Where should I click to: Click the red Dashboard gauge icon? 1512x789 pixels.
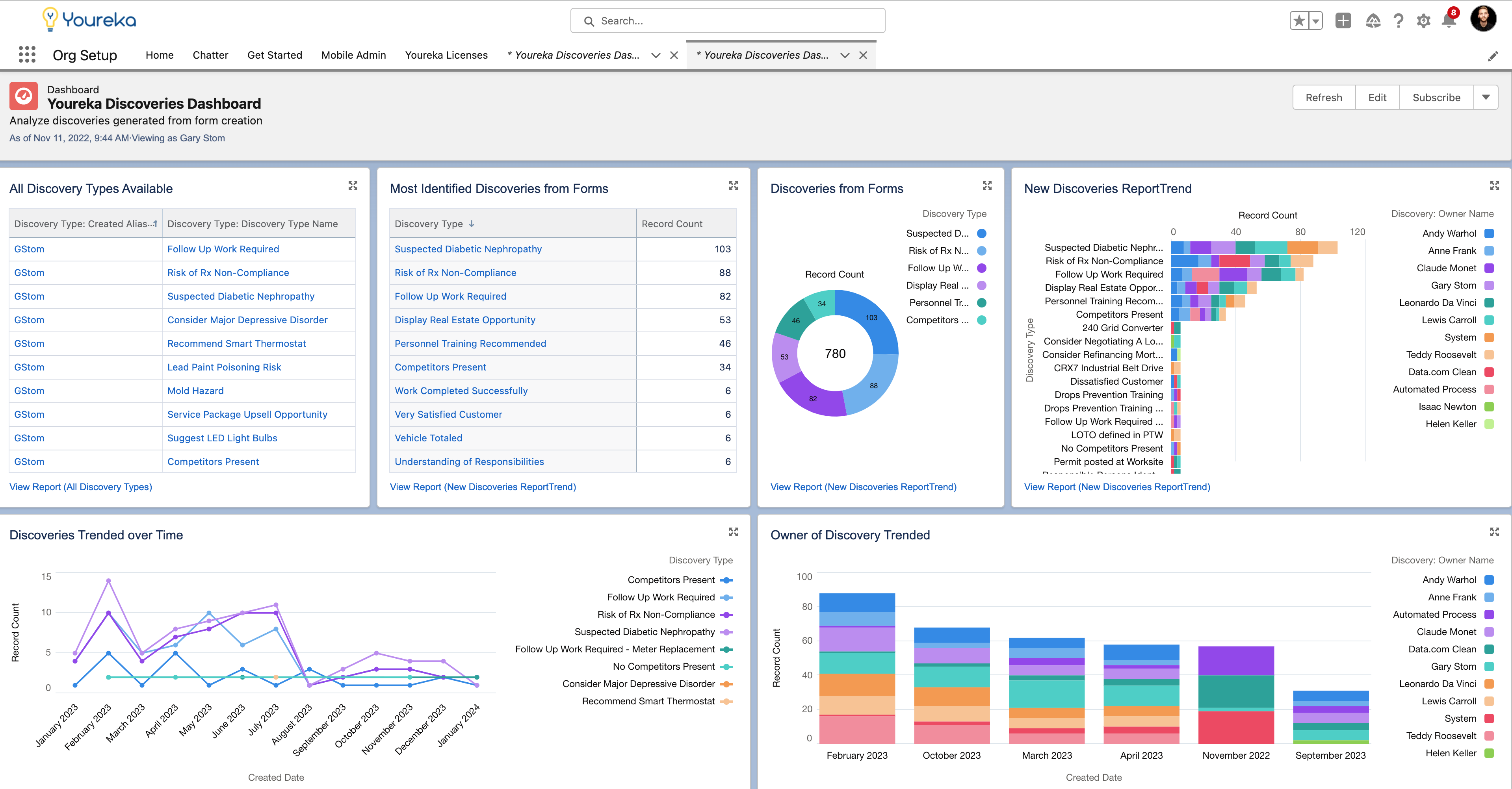pos(24,96)
